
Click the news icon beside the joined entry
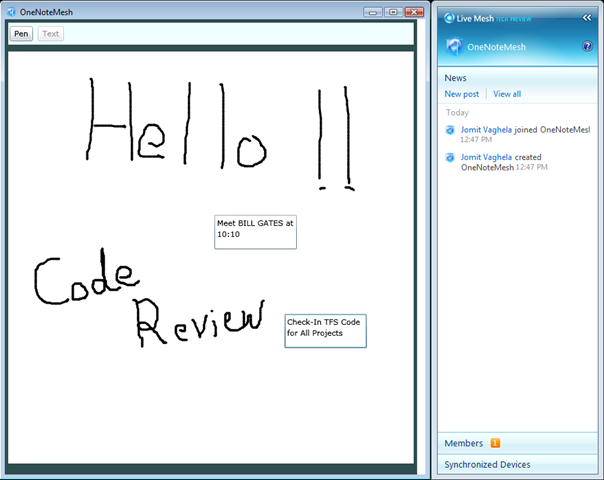tap(450, 130)
